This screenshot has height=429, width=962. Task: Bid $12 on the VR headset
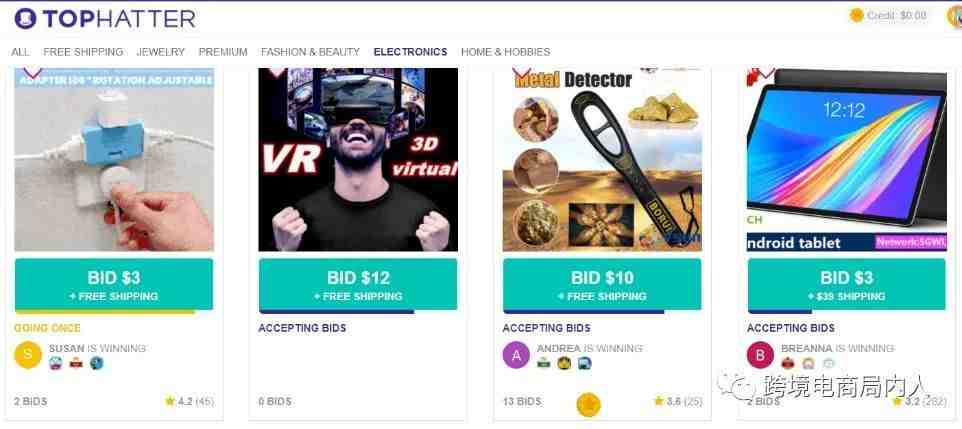358,284
